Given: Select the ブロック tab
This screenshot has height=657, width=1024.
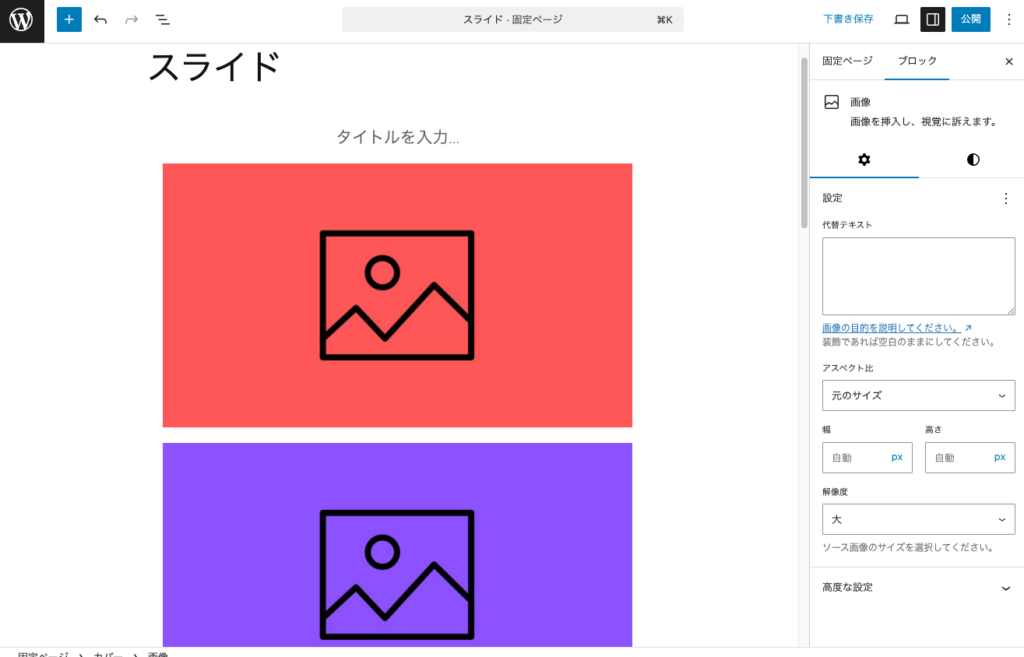Looking at the screenshot, I should [916, 61].
